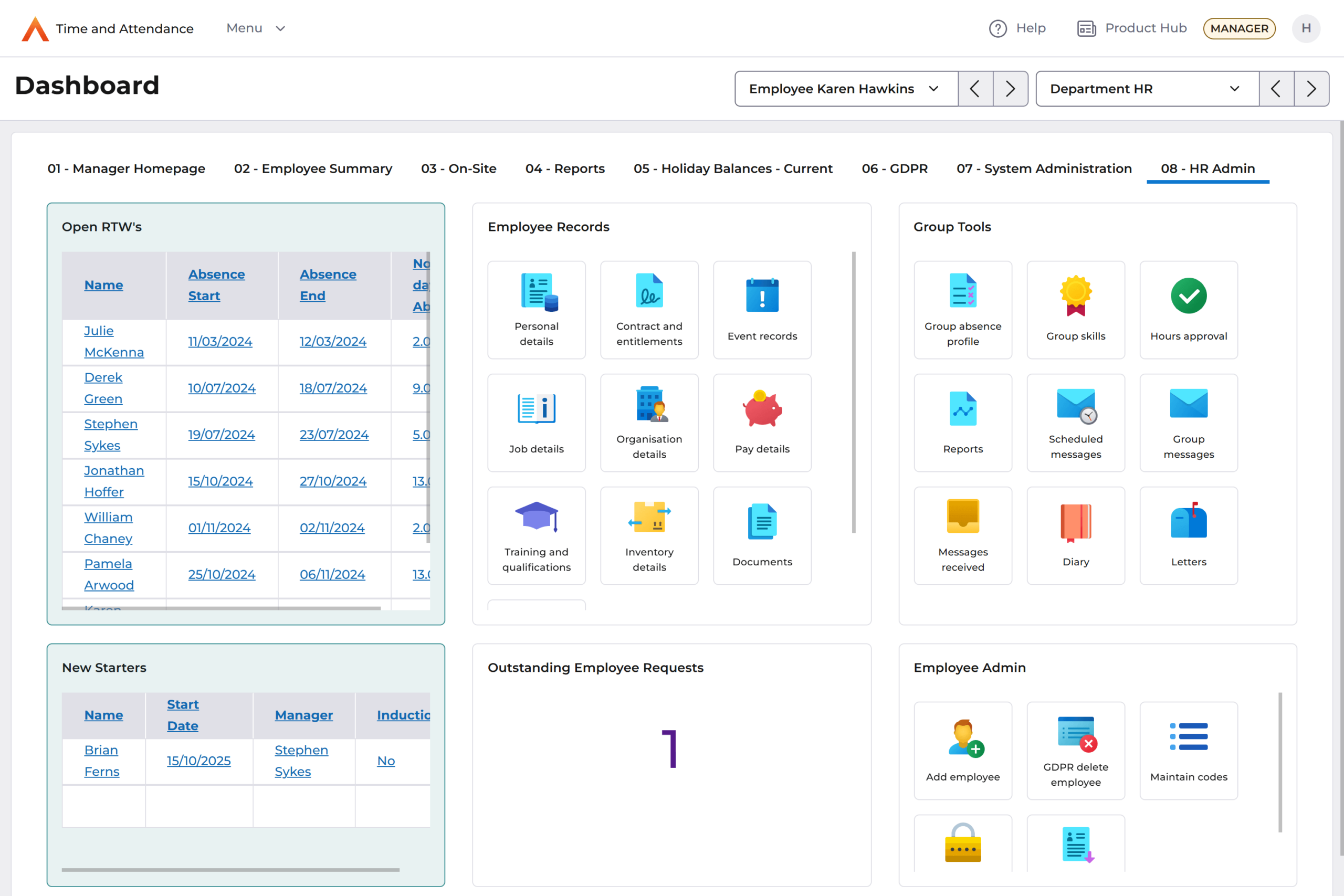Open Training and qualifications

point(536,535)
